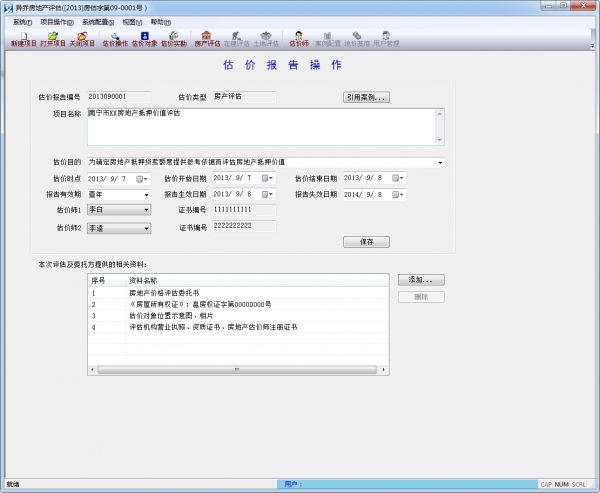
Task: Open the 估价师 appraiser toolbar icon
Action: point(299,39)
